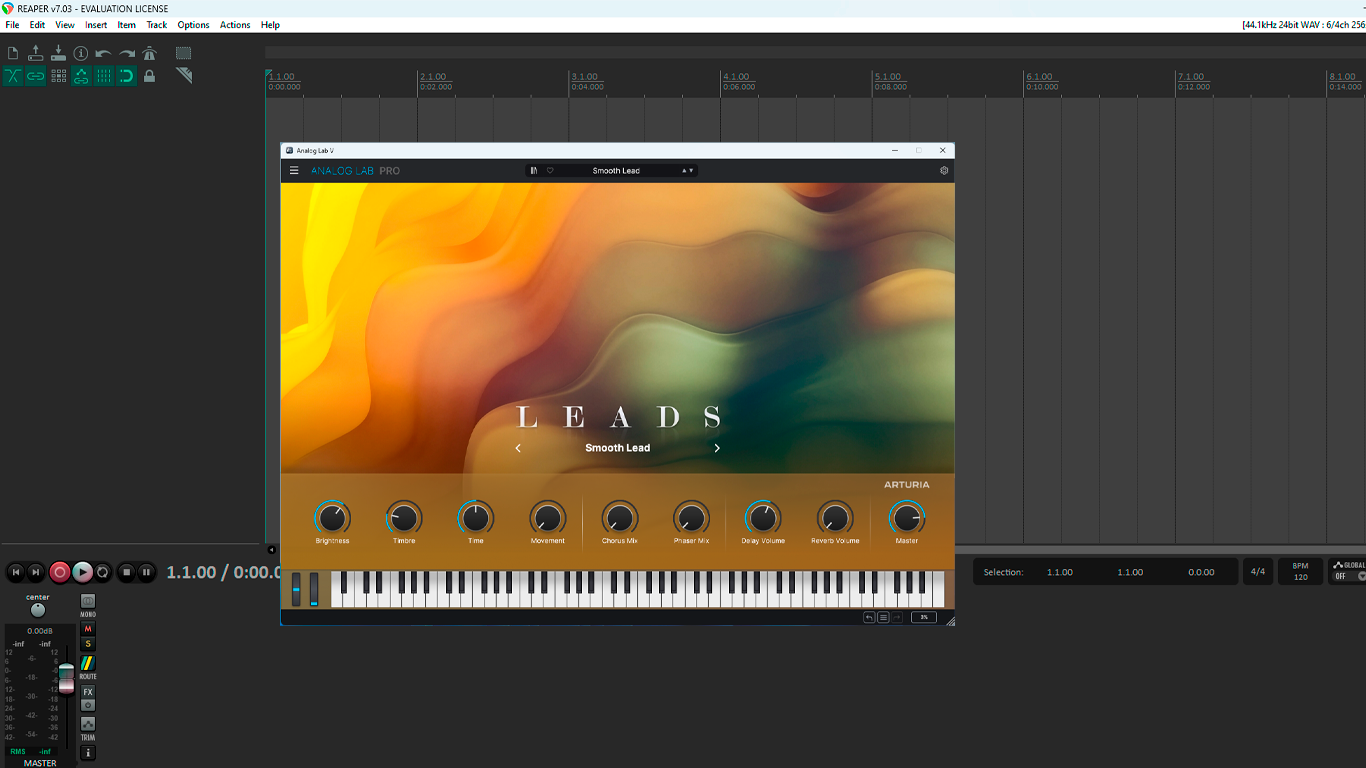Screen dimensions: 1366x768
Task: Toggle master FX bypass power icon
Action: [x=88, y=705]
